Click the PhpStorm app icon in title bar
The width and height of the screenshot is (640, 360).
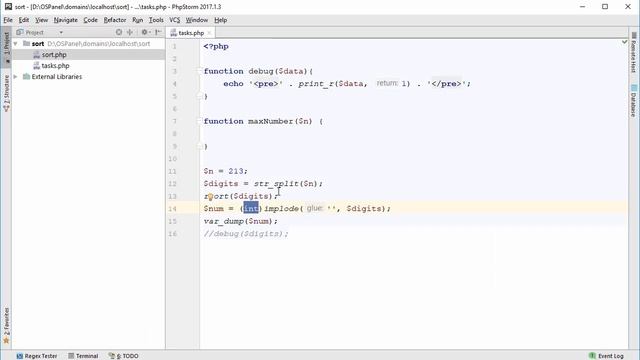coord(8,7)
